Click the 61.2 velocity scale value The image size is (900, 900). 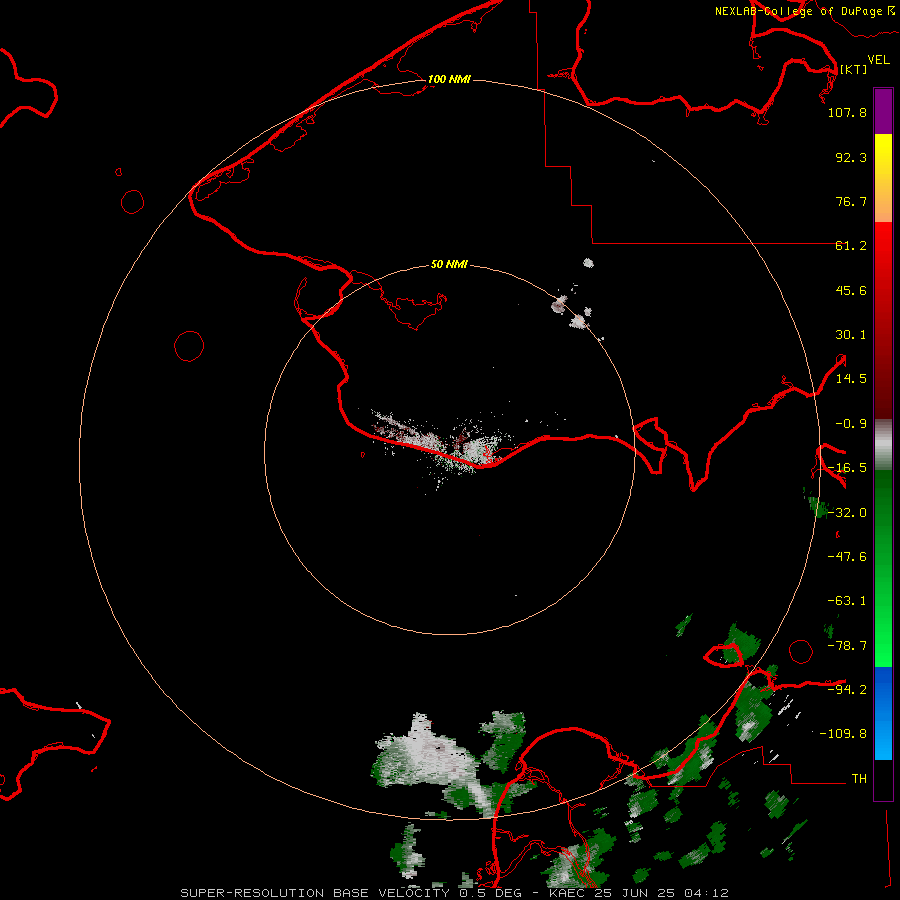tap(851, 246)
